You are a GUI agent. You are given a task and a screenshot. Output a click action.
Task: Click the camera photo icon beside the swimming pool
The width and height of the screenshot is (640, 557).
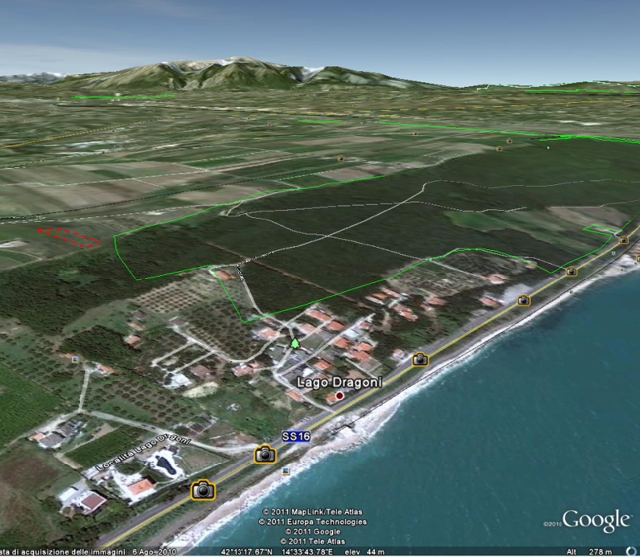pos(202,489)
